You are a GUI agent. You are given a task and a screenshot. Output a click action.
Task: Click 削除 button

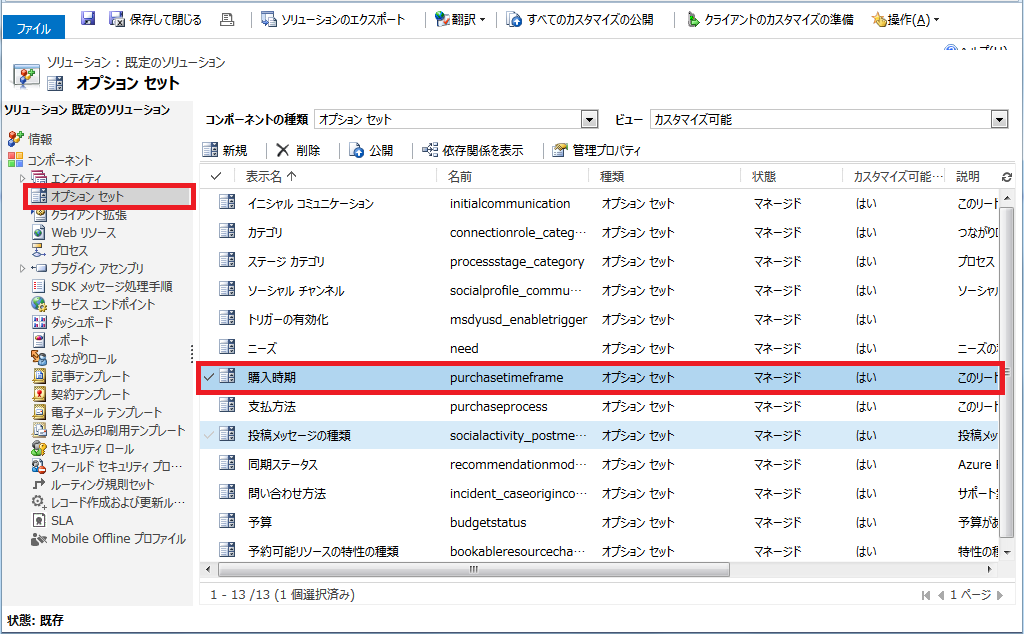click(x=298, y=150)
